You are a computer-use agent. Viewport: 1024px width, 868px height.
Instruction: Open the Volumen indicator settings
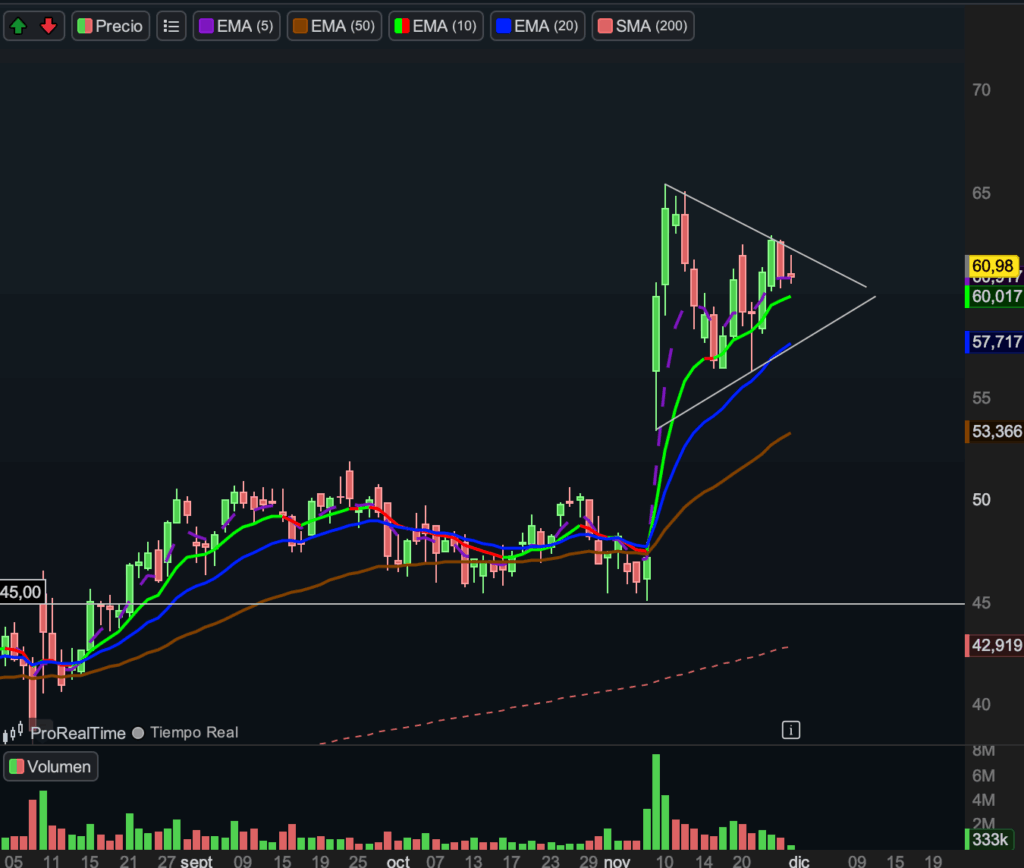pyautogui.click(x=52, y=767)
